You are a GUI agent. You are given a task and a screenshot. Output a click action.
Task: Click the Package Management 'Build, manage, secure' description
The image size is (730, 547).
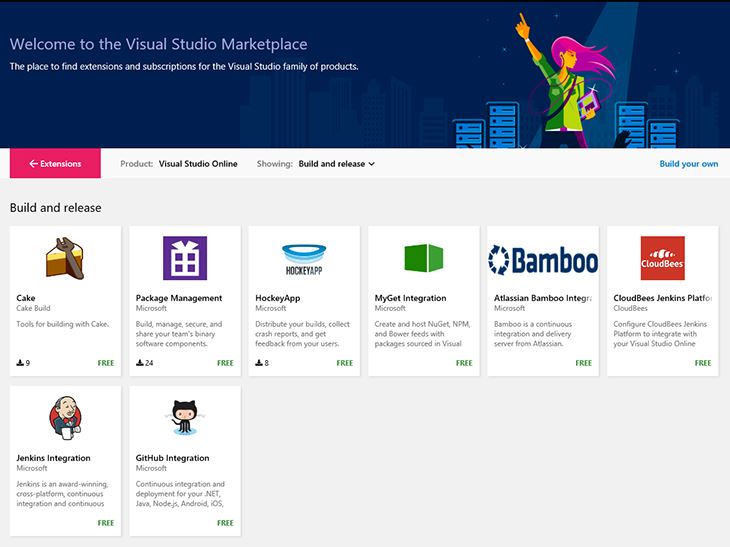click(x=179, y=334)
